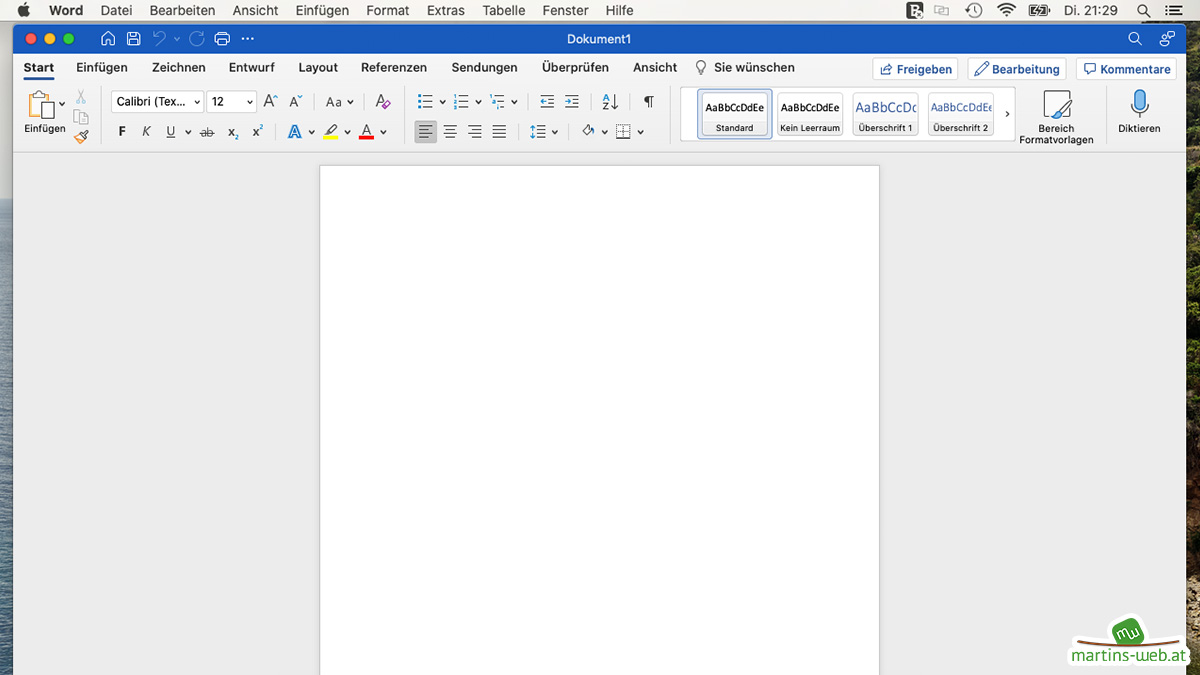Toggle subscript formatting
Screen dimensions: 1200x675
tap(233, 132)
